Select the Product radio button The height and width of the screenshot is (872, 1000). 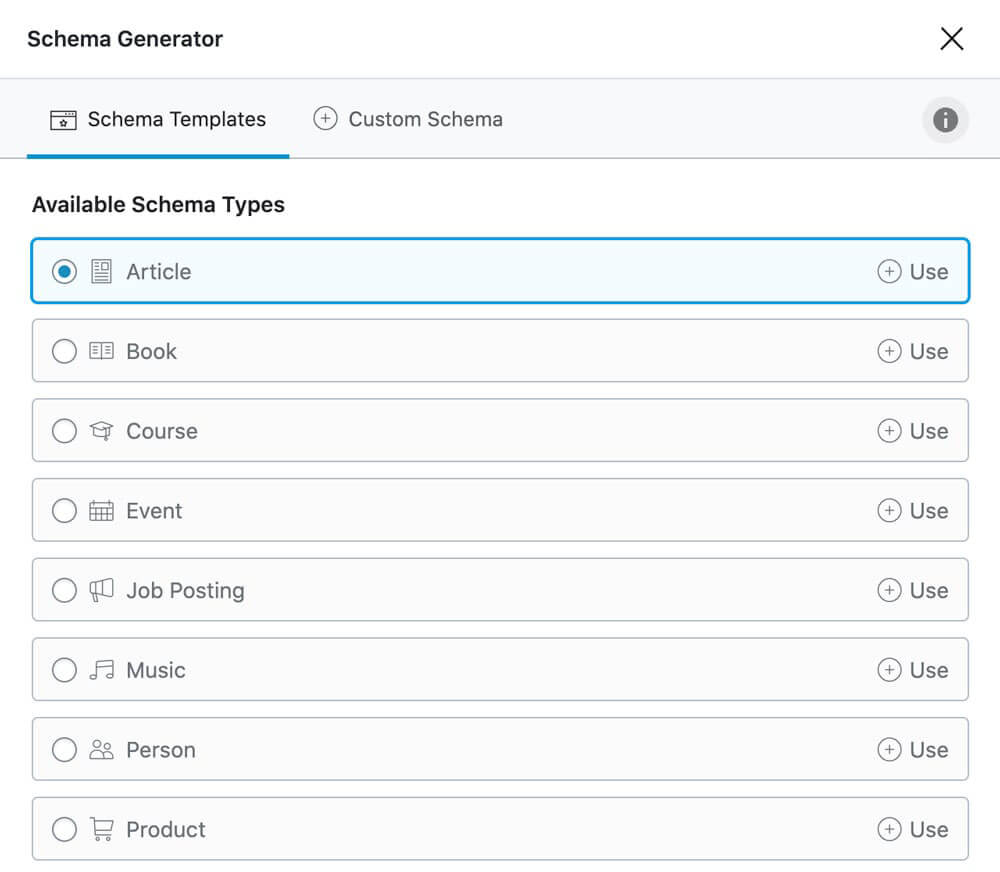click(x=64, y=830)
